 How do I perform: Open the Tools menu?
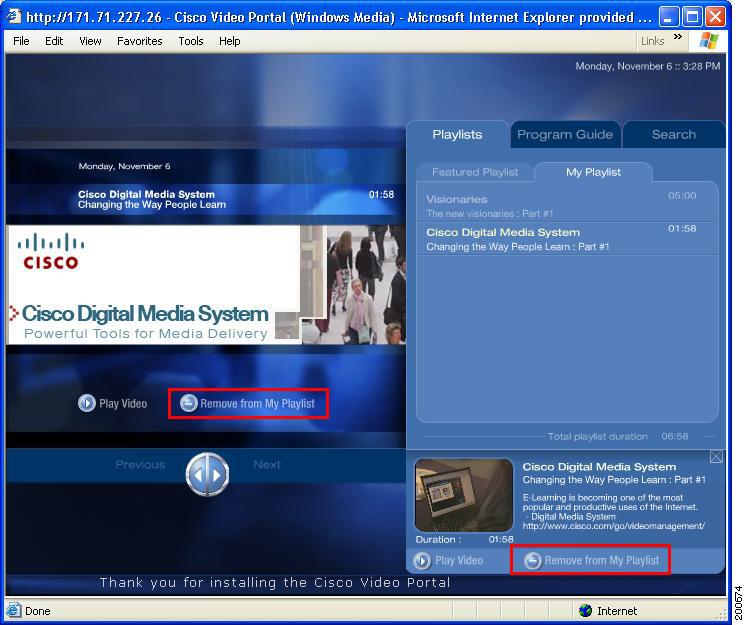(191, 41)
